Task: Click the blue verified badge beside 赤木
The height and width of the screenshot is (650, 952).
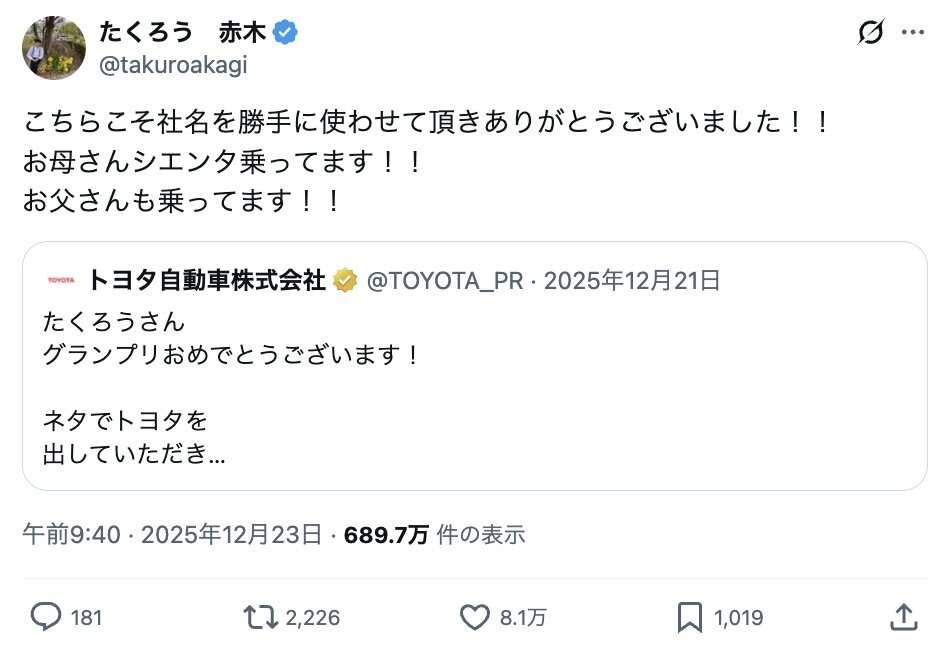Action: 286,33
